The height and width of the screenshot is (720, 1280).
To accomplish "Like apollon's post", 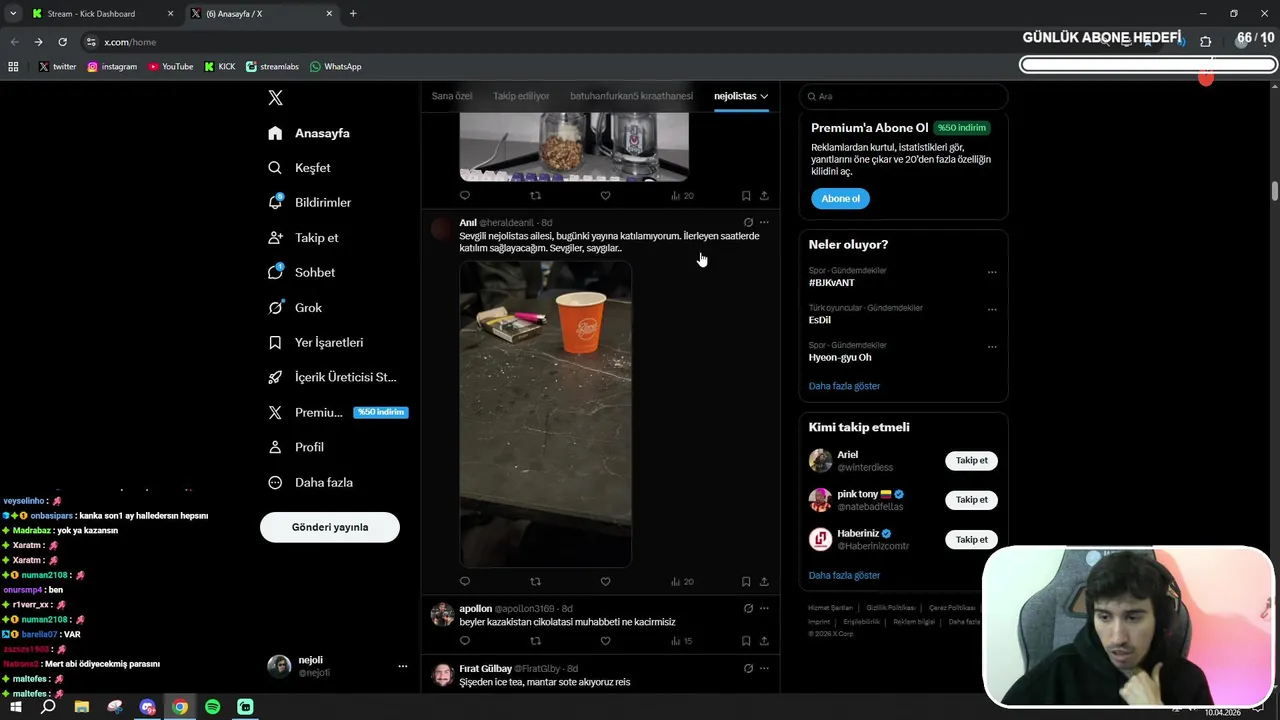I will [605, 641].
